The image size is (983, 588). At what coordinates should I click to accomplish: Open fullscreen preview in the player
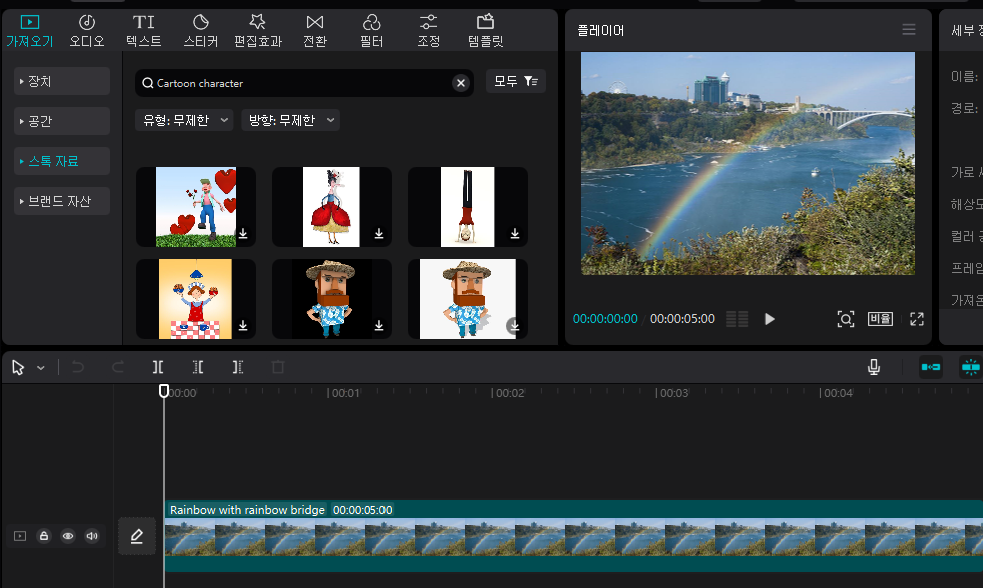pyautogui.click(x=917, y=319)
